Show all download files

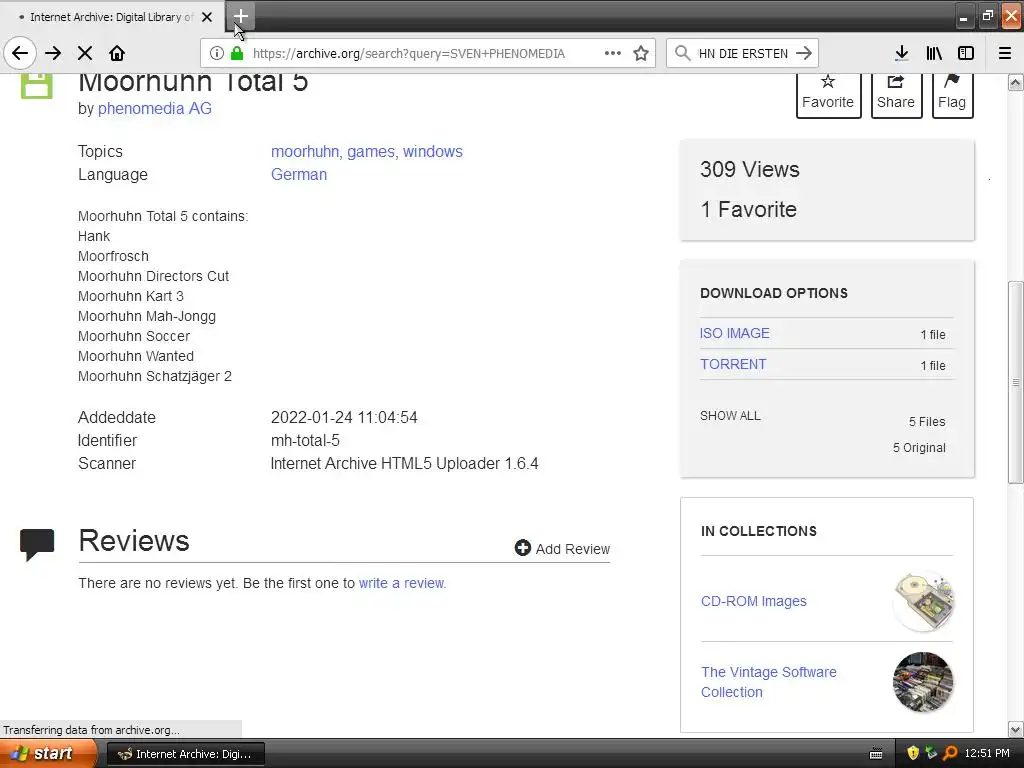(x=730, y=415)
